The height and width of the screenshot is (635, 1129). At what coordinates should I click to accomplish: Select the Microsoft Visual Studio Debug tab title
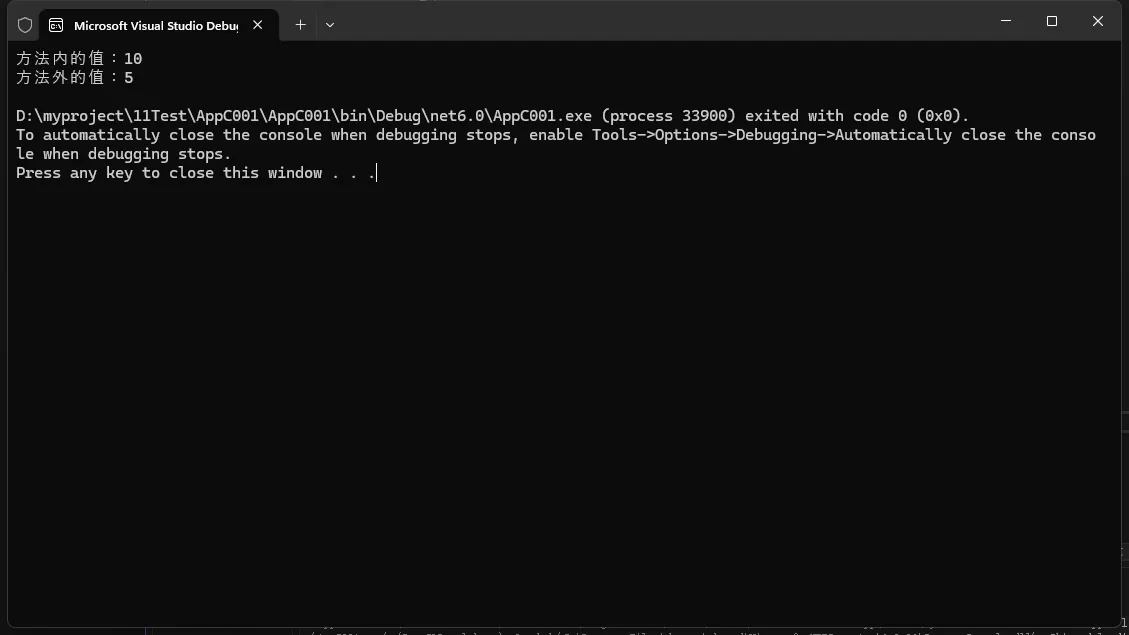pos(156,26)
